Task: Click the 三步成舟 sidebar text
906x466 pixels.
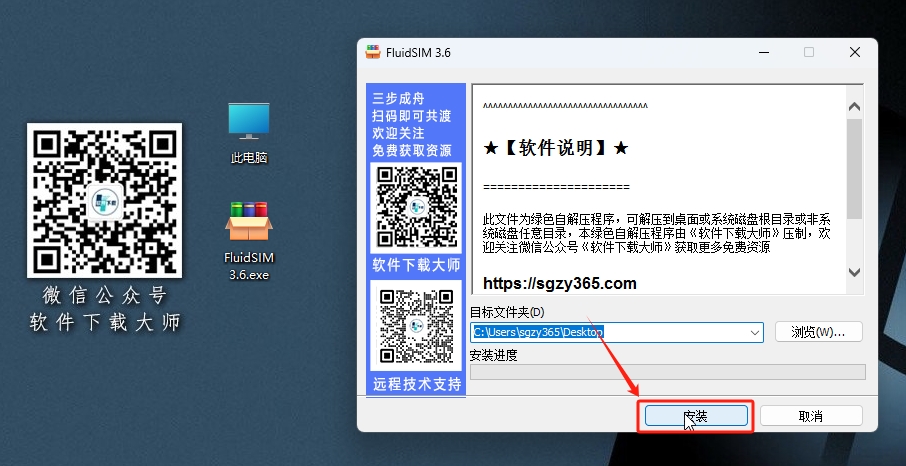Action: pyautogui.click(x=398, y=98)
